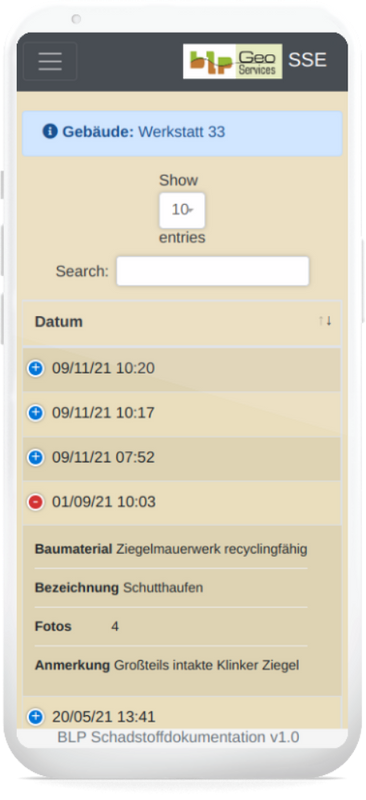Click the Datum column header
The image size is (366, 800).
(182, 322)
